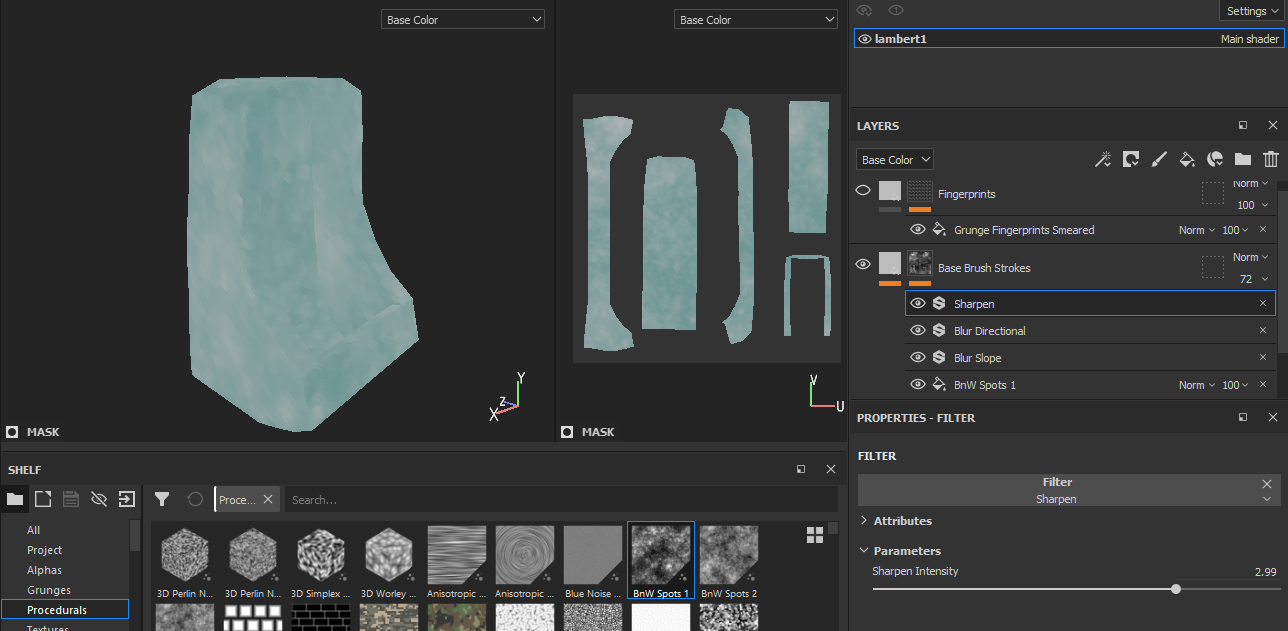The height and width of the screenshot is (631, 1288).
Task: Click the add effect magic wand icon
Action: tap(1103, 159)
